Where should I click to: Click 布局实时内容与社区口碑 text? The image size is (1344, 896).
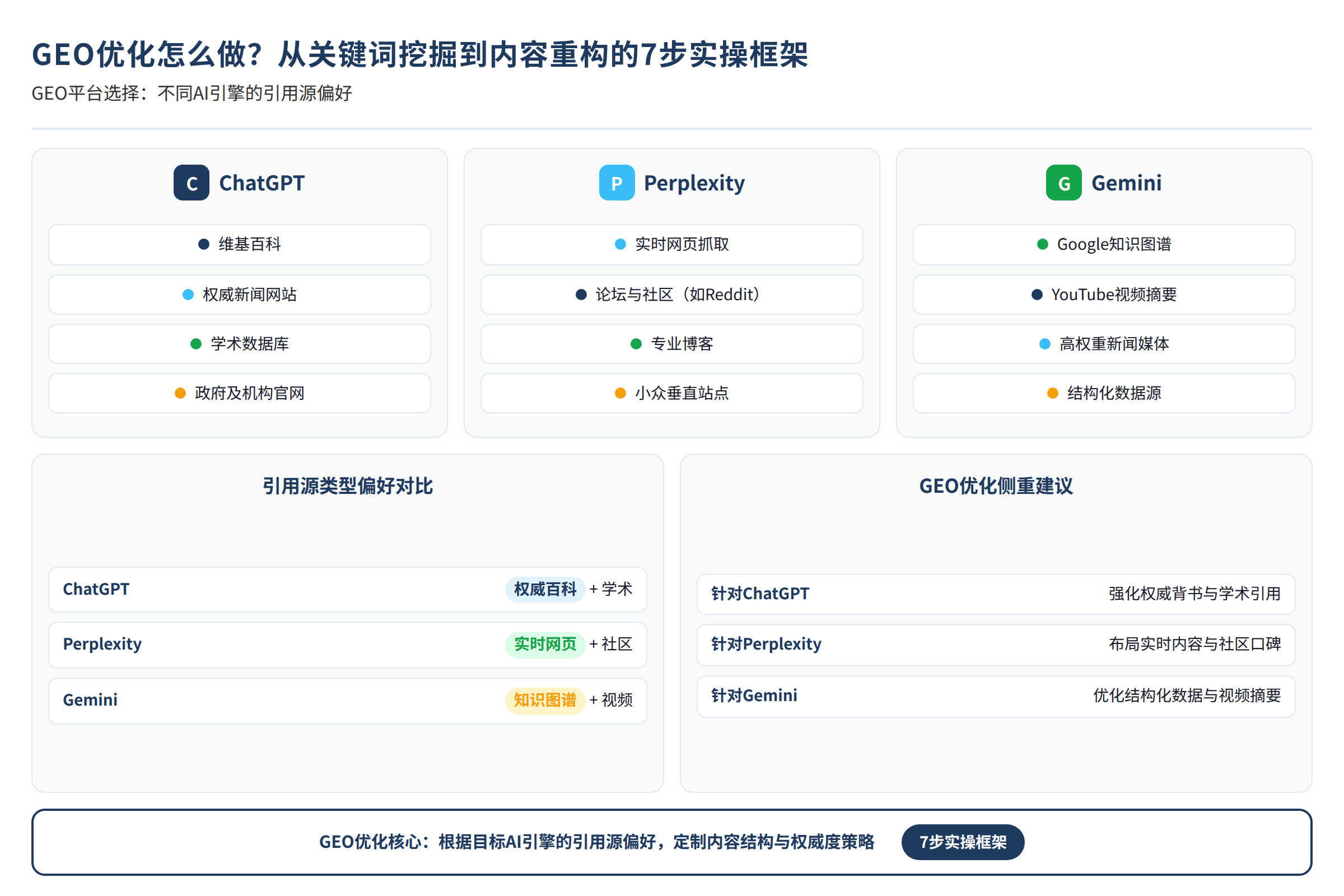tap(1194, 645)
